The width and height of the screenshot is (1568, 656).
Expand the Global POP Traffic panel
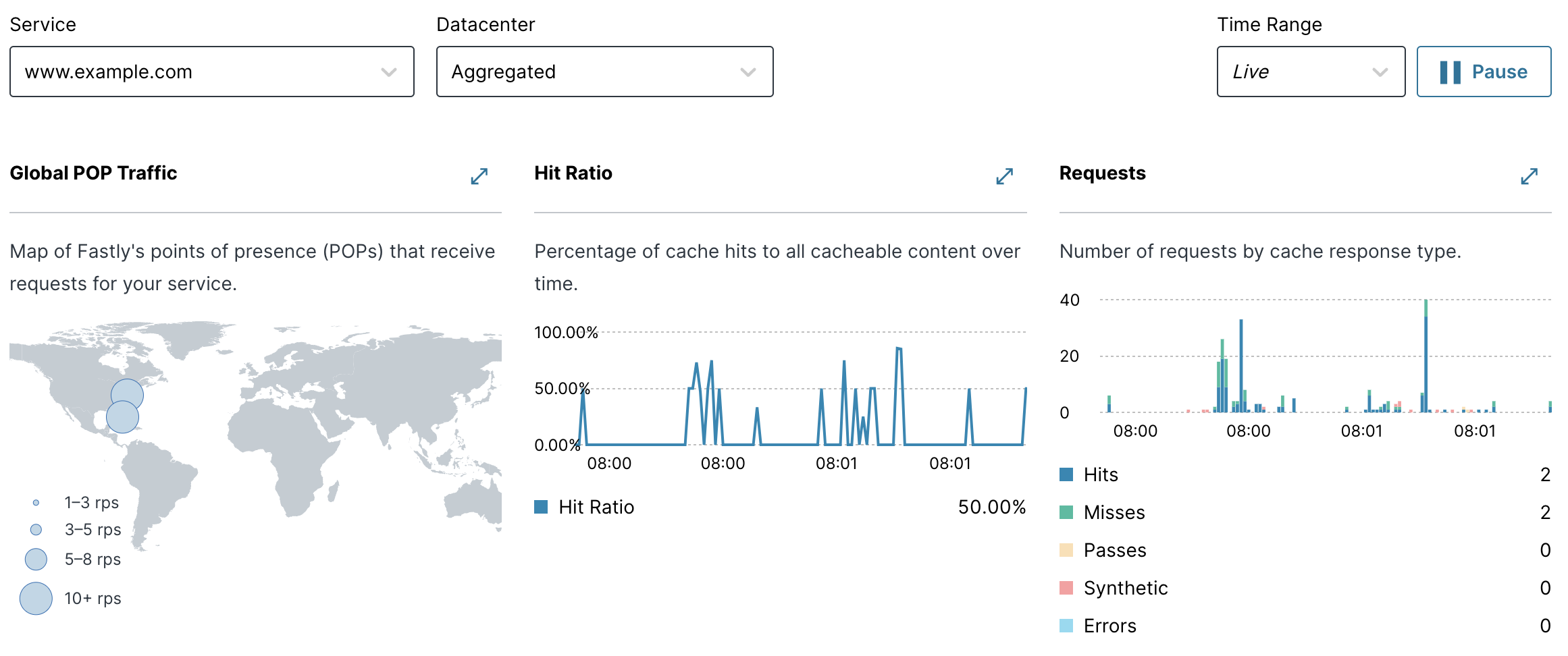pyautogui.click(x=478, y=177)
